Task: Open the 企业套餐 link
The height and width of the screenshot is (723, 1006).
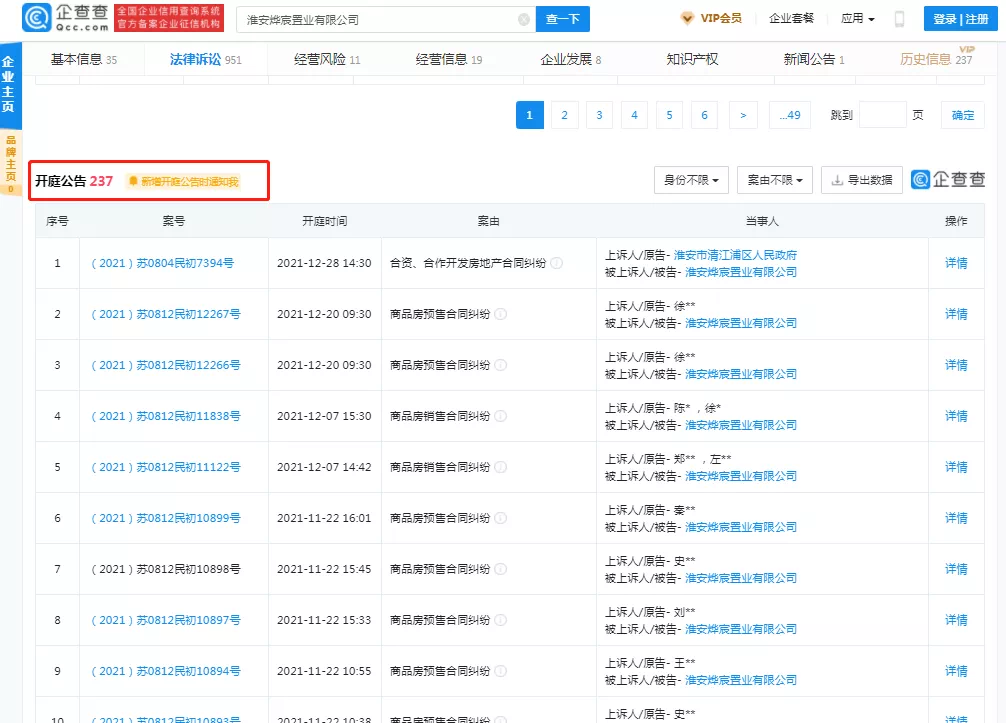Action: pyautogui.click(x=791, y=19)
